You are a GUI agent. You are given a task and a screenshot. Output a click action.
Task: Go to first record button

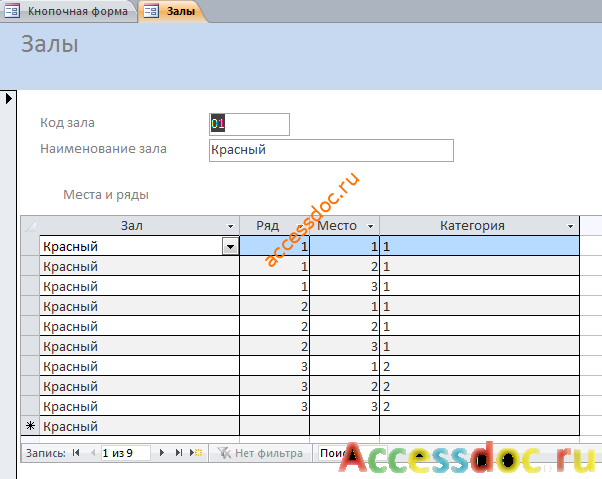click(76, 453)
